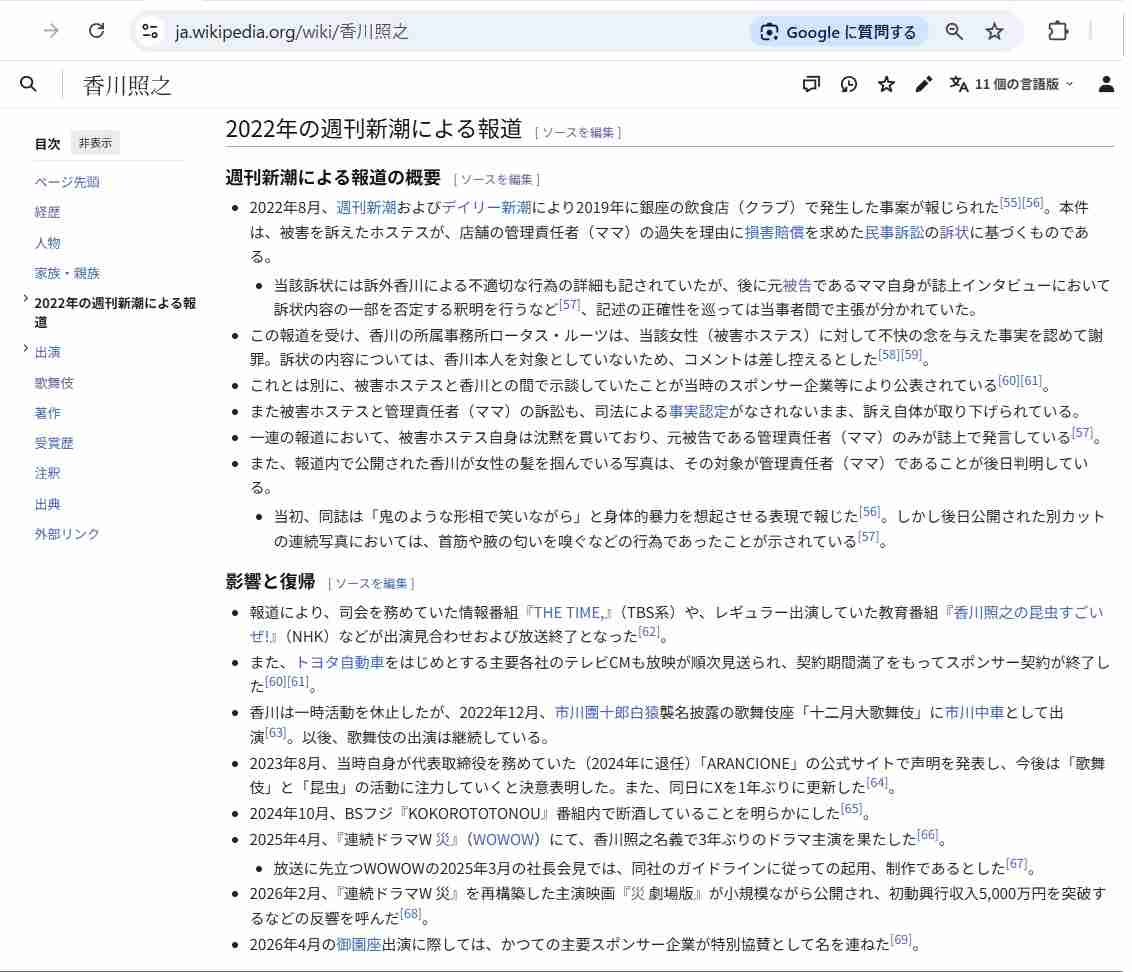The height and width of the screenshot is (972, 1132).
Task: Open the トヨタ自動車 link
Action: pos(339,663)
